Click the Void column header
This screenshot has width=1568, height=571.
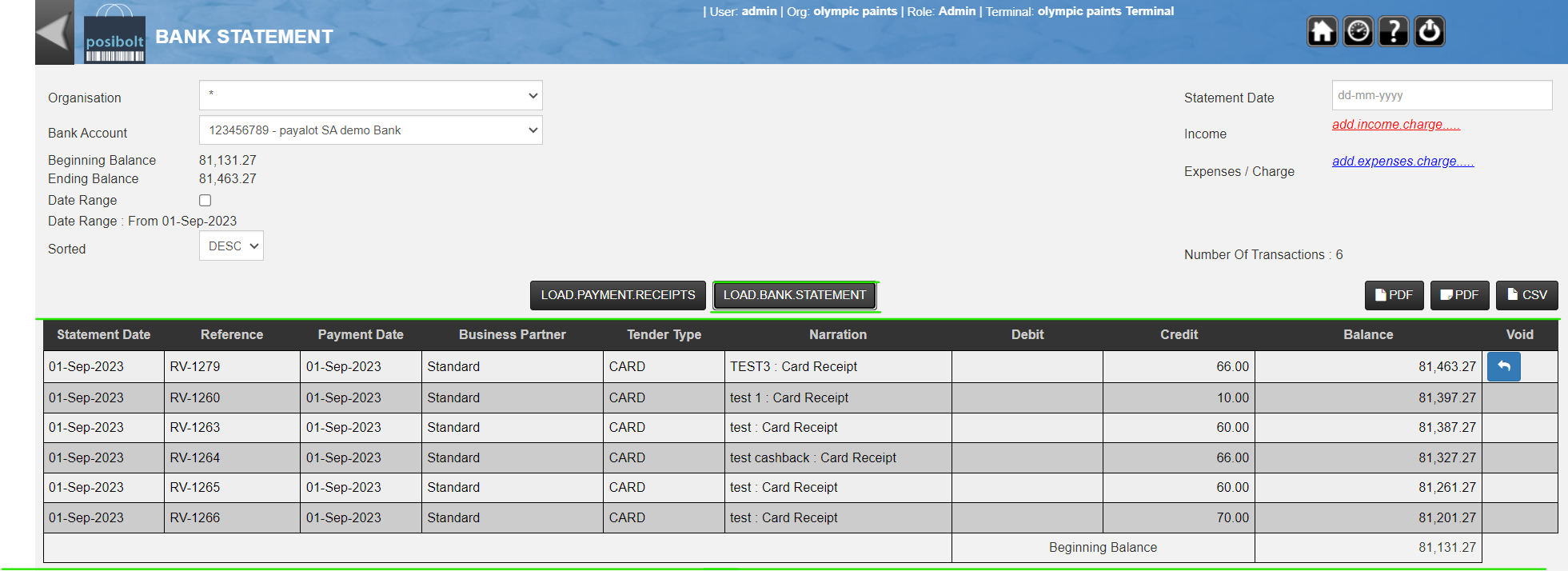point(1520,335)
